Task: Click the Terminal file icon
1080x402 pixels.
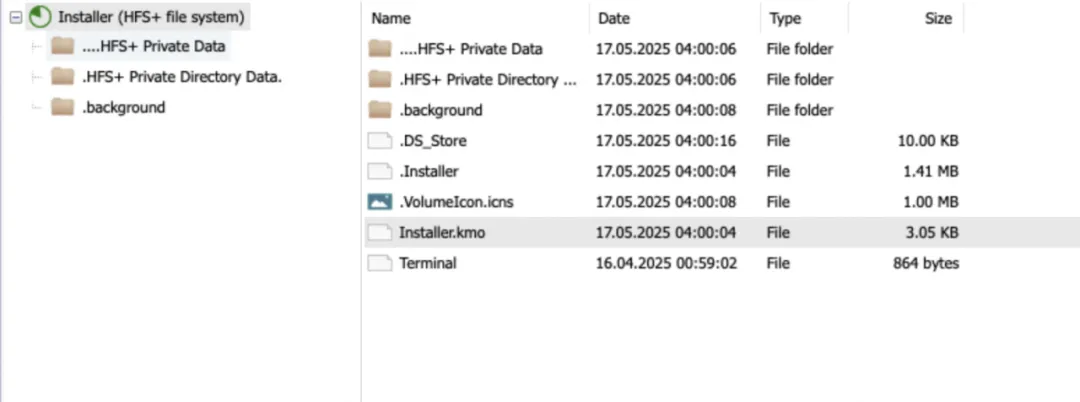Action: click(x=379, y=263)
